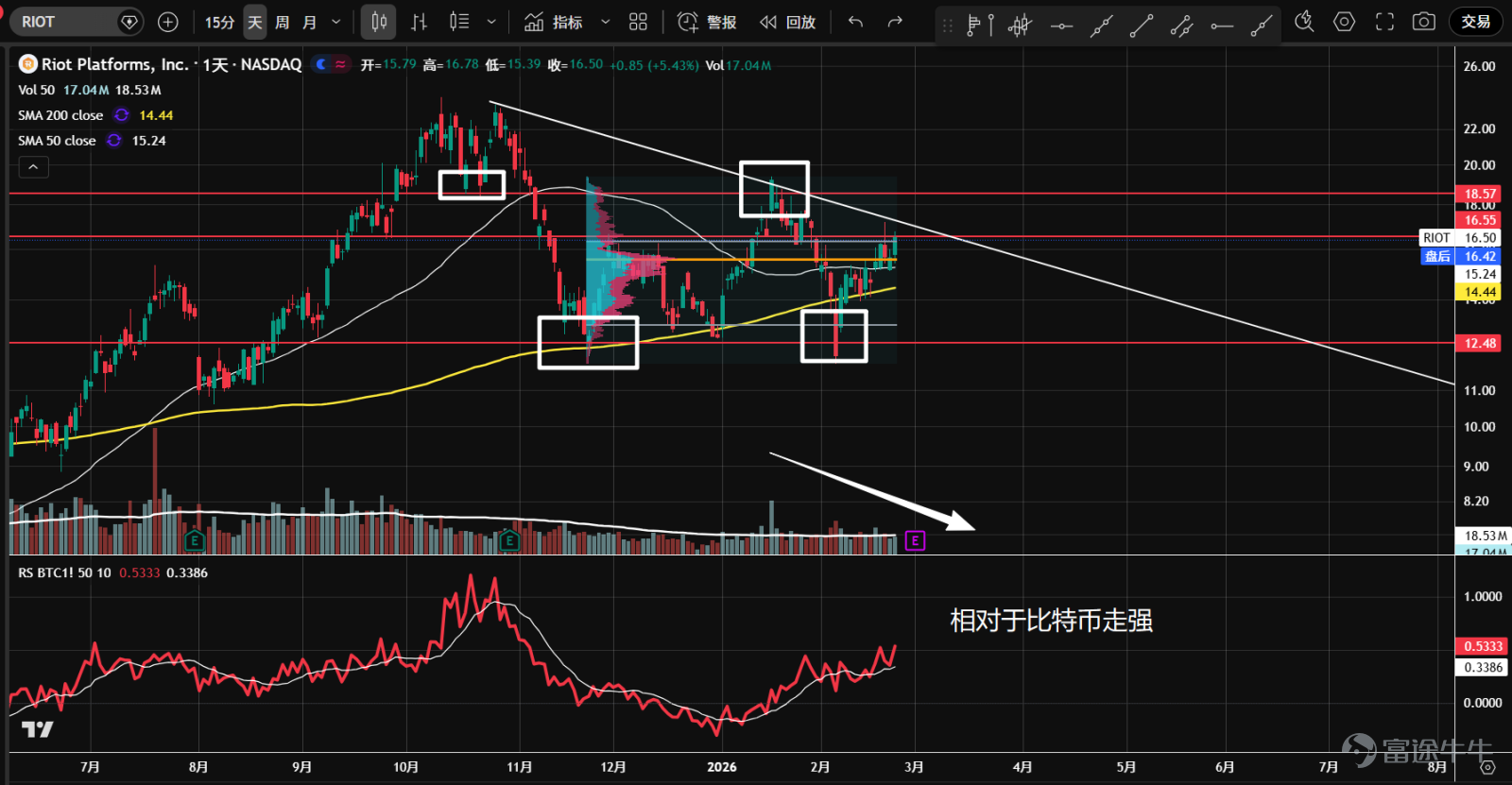
Task: Select the bar chart type icon
Action: pyautogui.click(x=420, y=22)
